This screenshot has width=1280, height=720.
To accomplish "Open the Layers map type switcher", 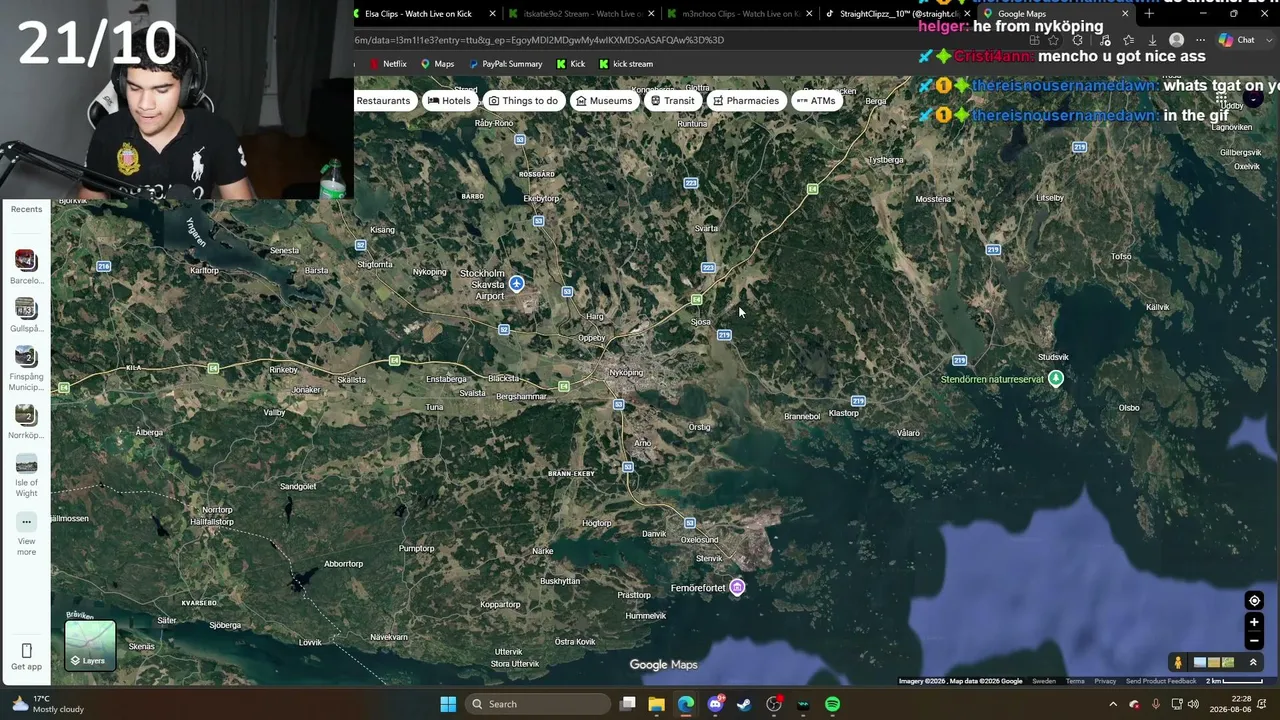I will (90, 645).
